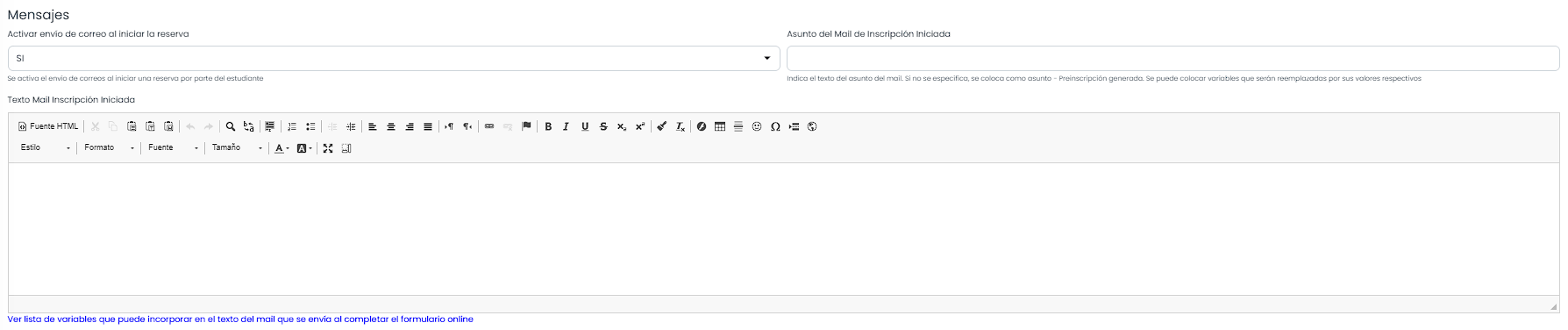Insert a horizontal line
The image size is (1568, 330).
(738, 126)
